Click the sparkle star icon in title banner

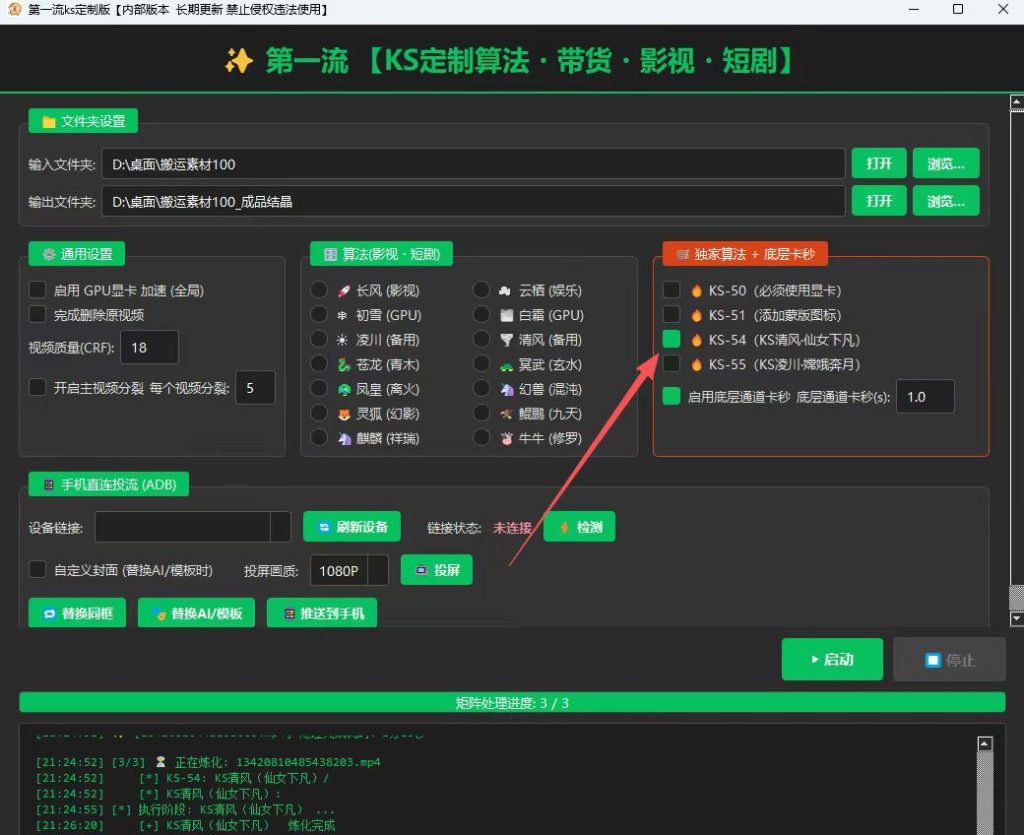click(239, 61)
